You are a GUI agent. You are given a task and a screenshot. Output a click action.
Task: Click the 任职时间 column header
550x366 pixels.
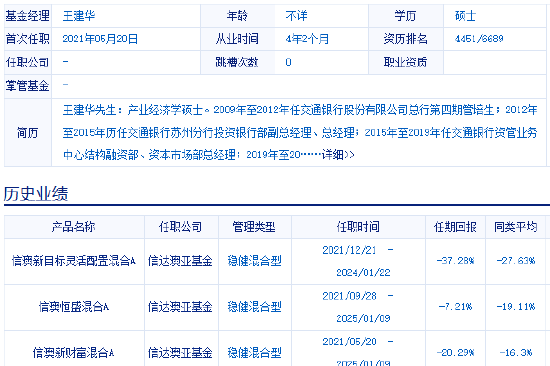(x=358, y=227)
